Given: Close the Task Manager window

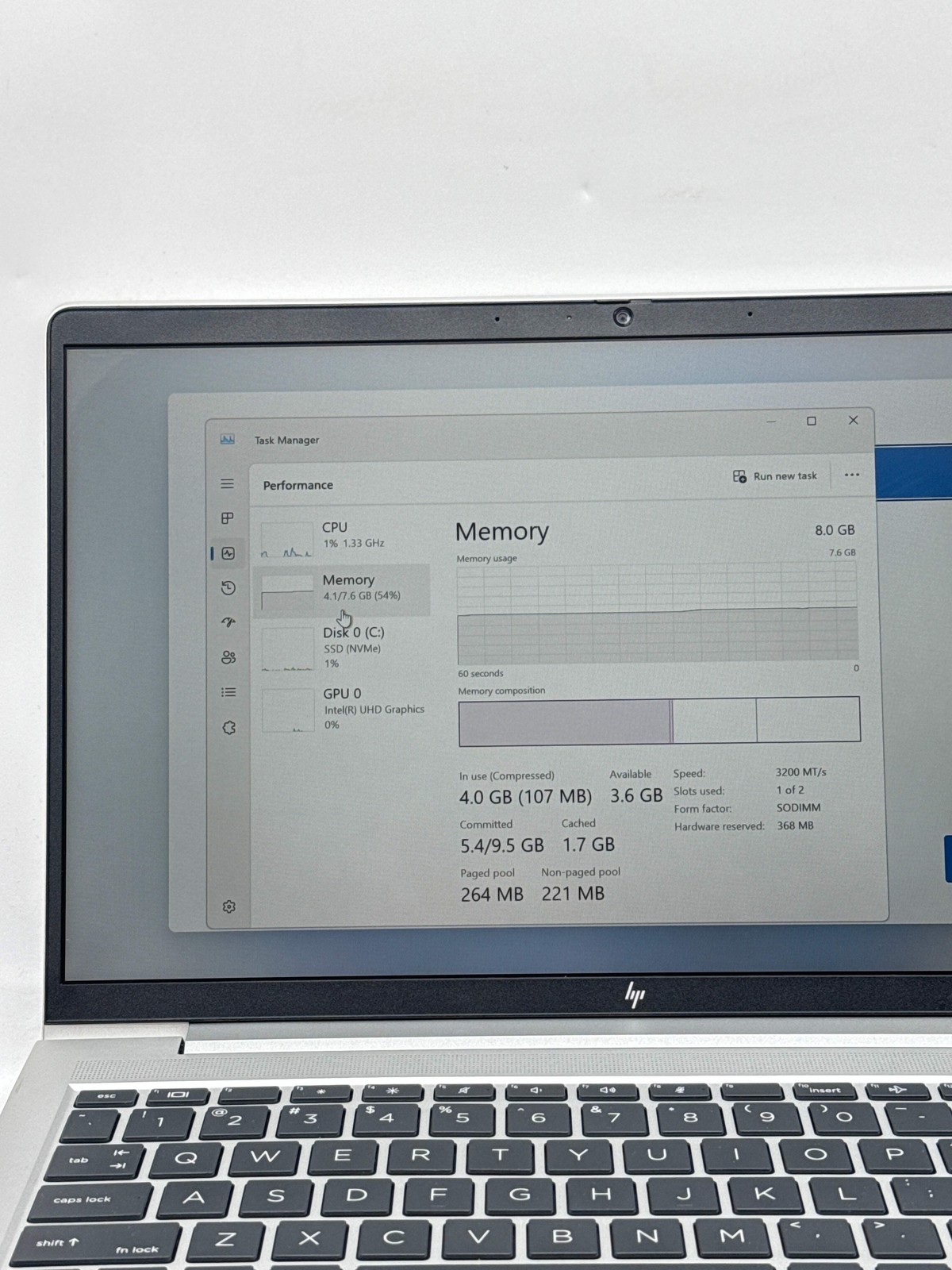Looking at the screenshot, I should (854, 420).
